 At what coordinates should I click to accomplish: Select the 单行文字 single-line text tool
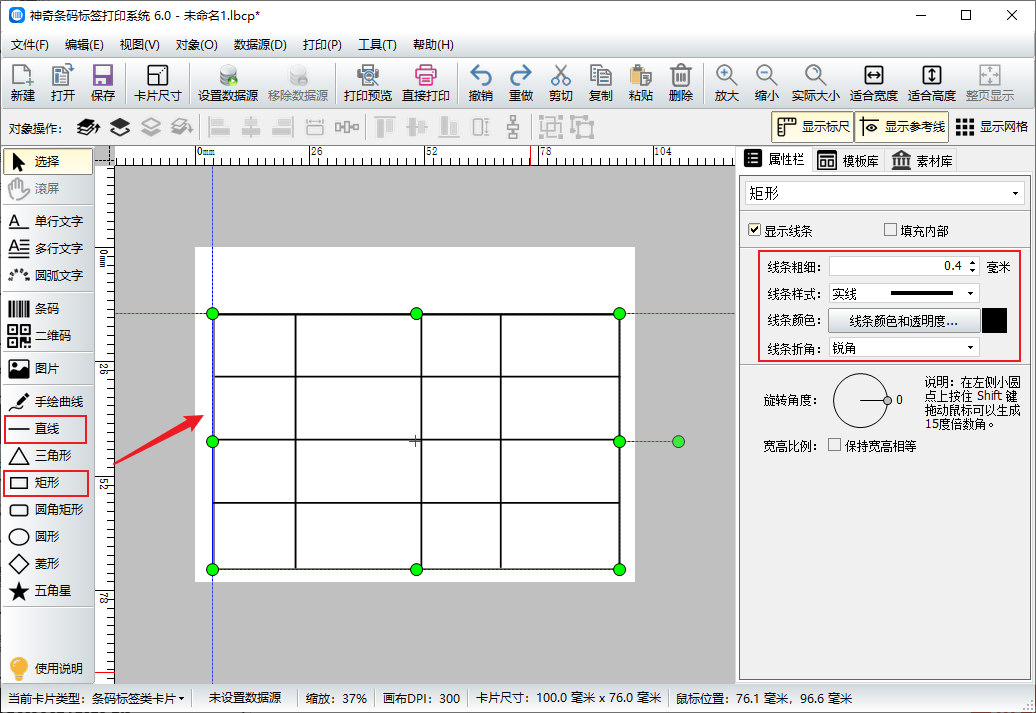[x=45, y=221]
